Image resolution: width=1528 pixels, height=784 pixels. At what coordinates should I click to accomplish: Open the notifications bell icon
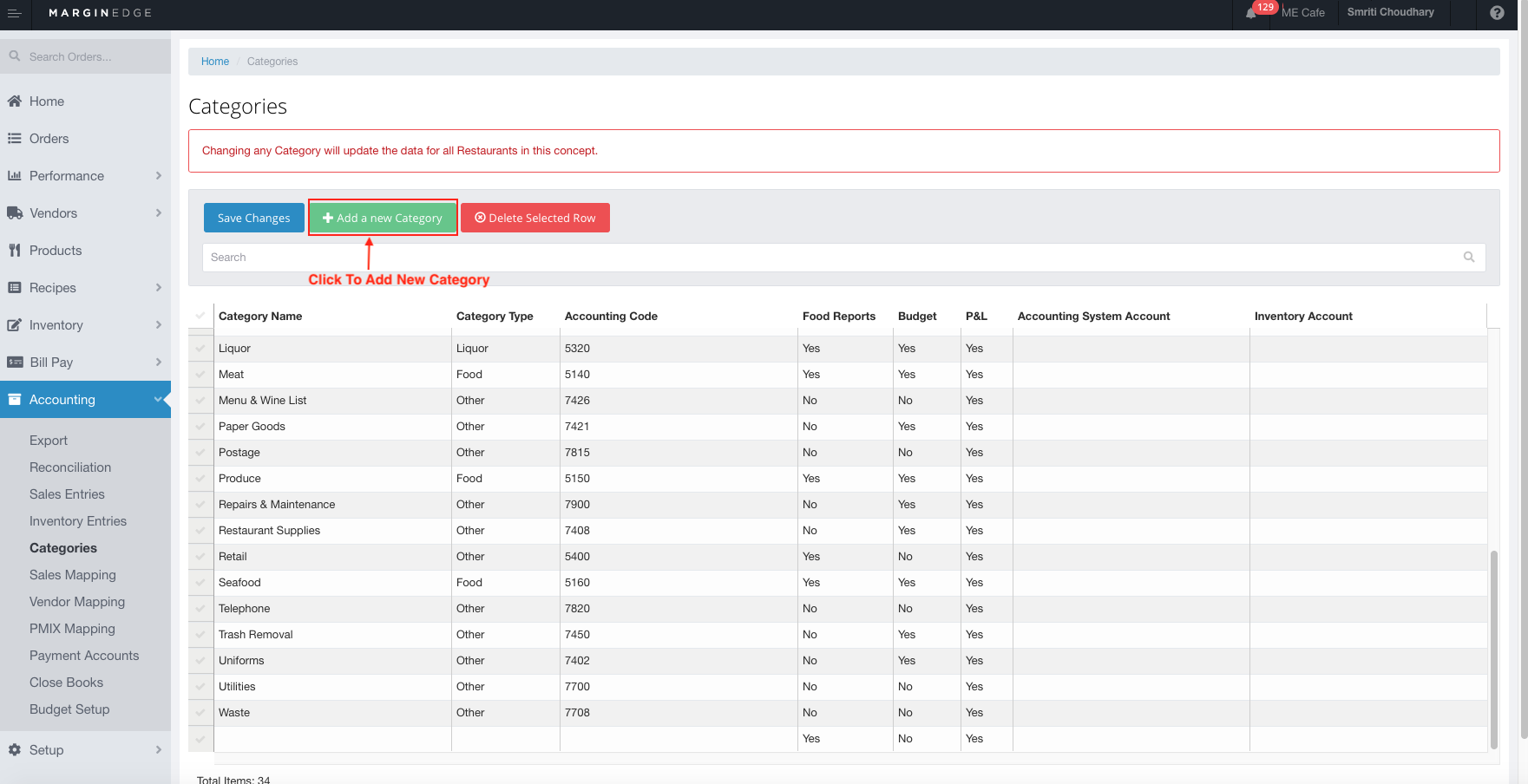(x=1250, y=13)
